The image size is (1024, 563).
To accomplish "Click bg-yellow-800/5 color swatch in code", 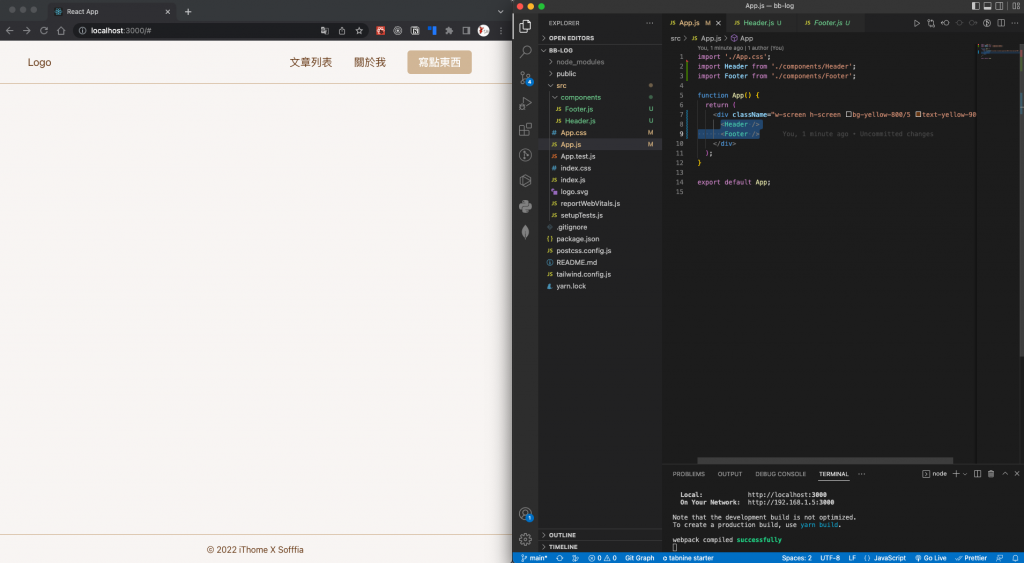I will pyautogui.click(x=848, y=114).
